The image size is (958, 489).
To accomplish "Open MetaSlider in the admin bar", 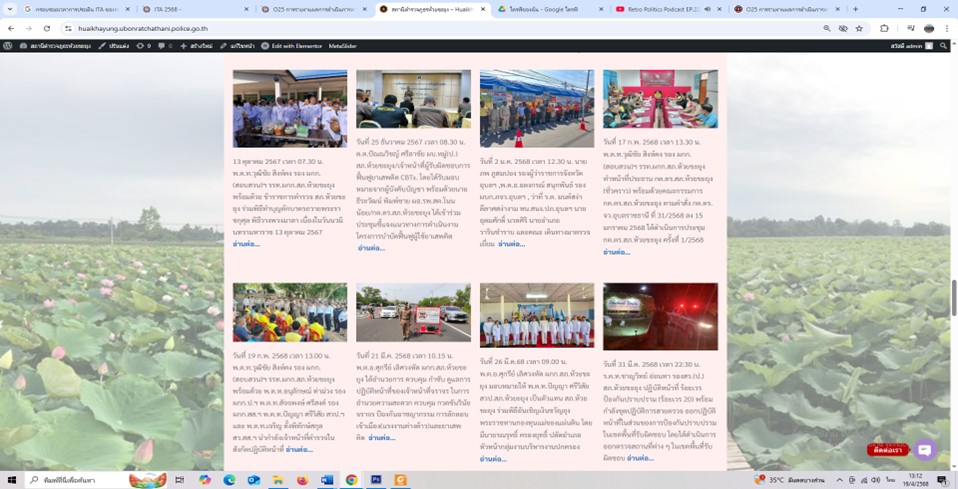I will tap(342, 46).
